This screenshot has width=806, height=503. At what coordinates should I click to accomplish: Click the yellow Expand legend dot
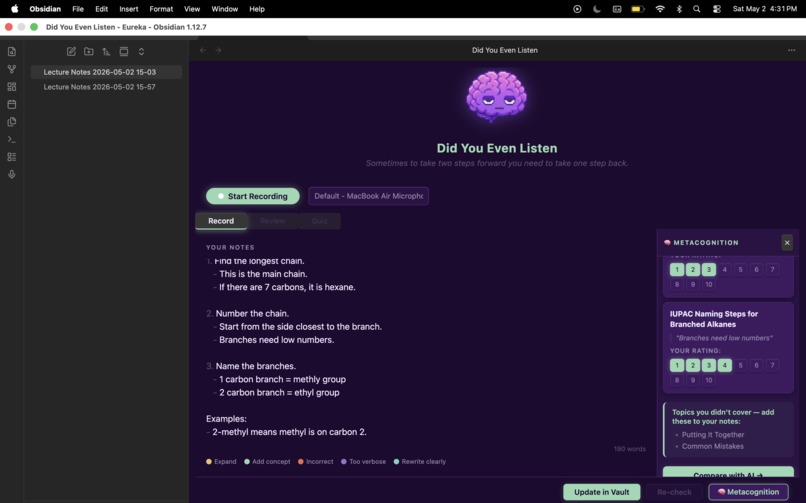[209, 461]
